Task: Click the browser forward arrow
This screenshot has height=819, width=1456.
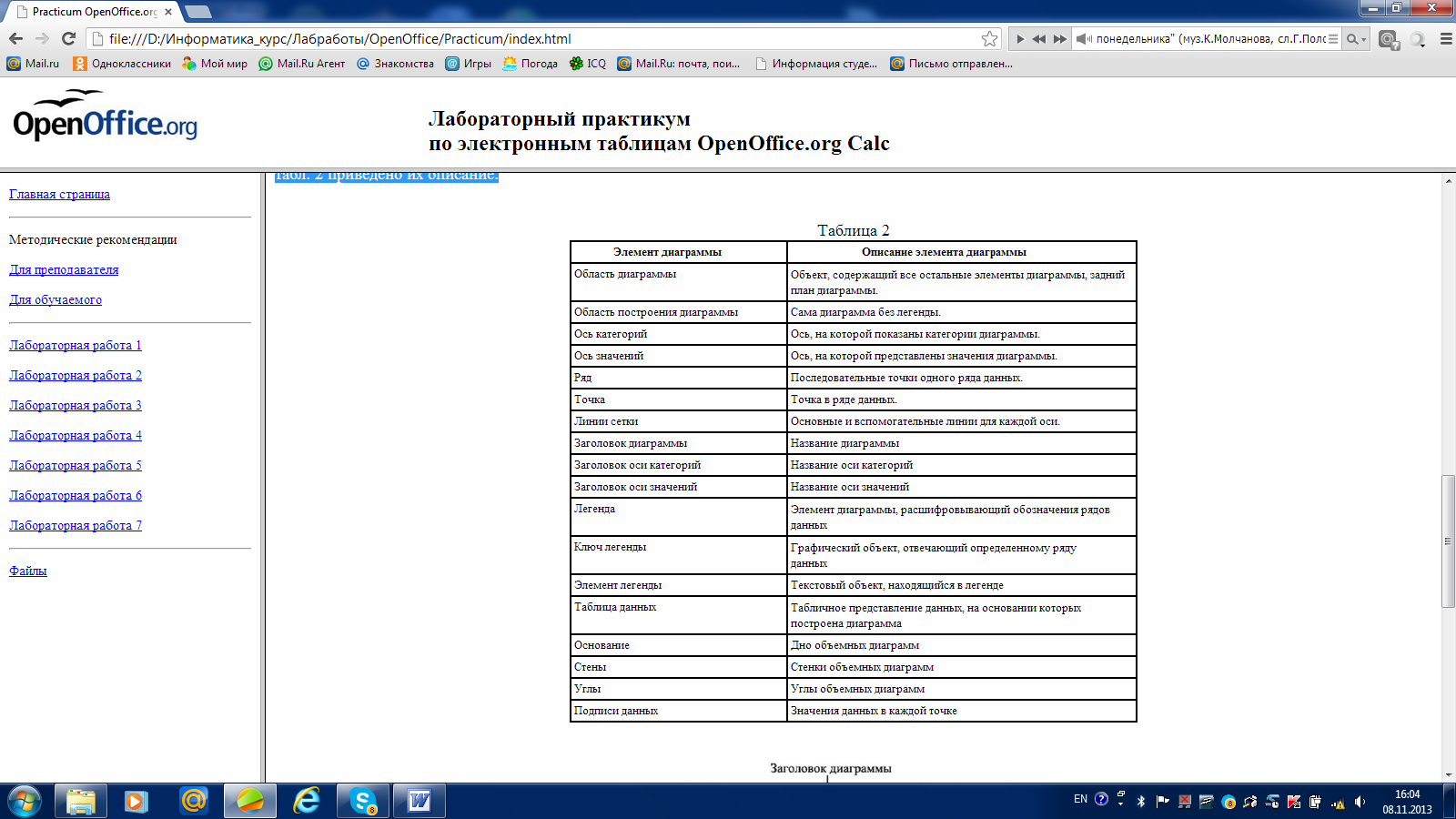Action: [42, 38]
